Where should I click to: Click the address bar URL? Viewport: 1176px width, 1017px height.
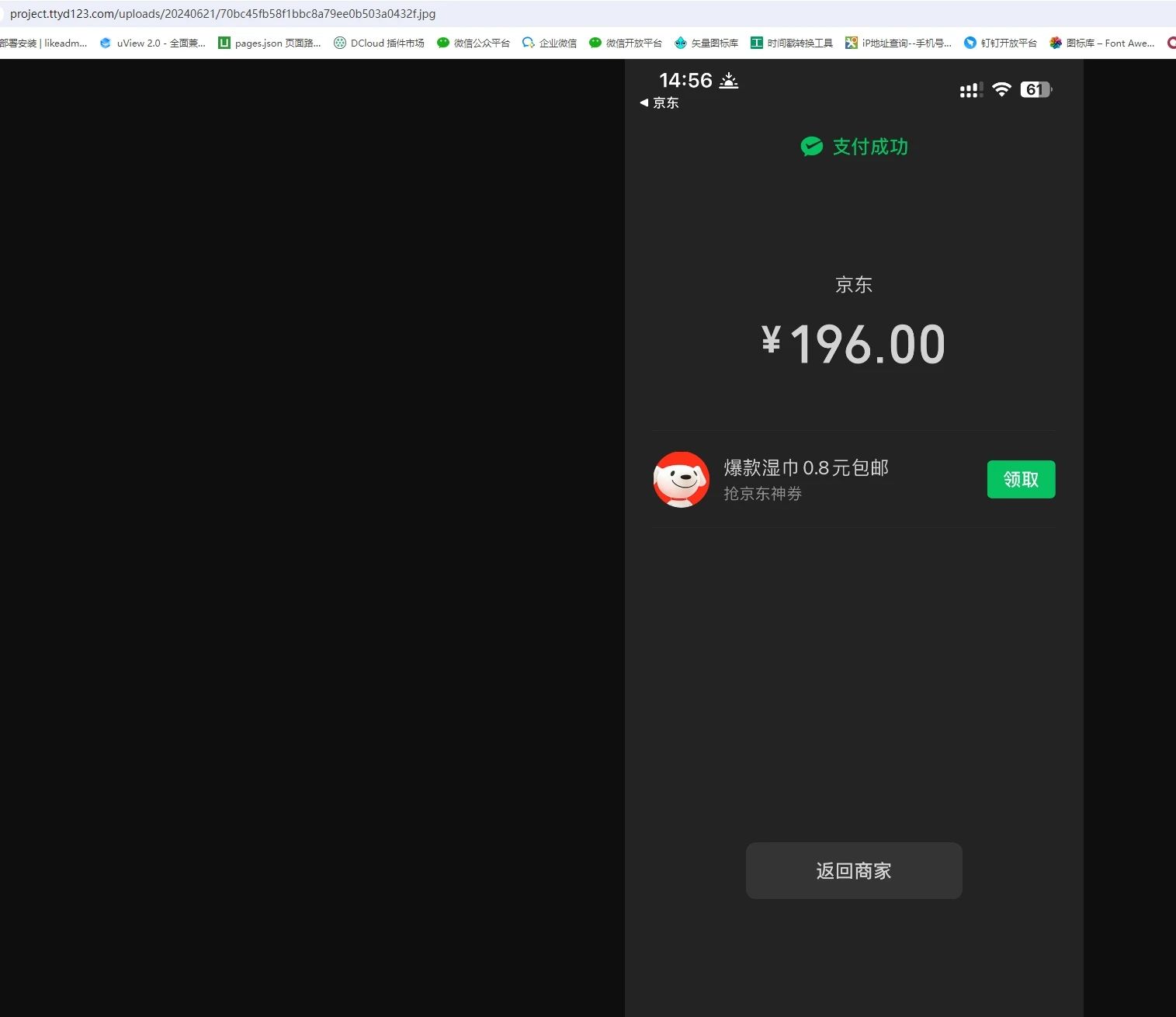click(223, 14)
